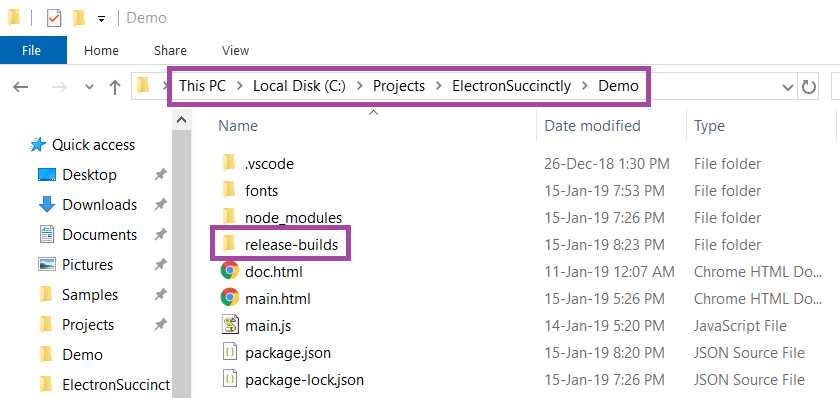Viewport: 840px width, 398px height.
Task: Select the .vscode folder
Action: [269, 164]
